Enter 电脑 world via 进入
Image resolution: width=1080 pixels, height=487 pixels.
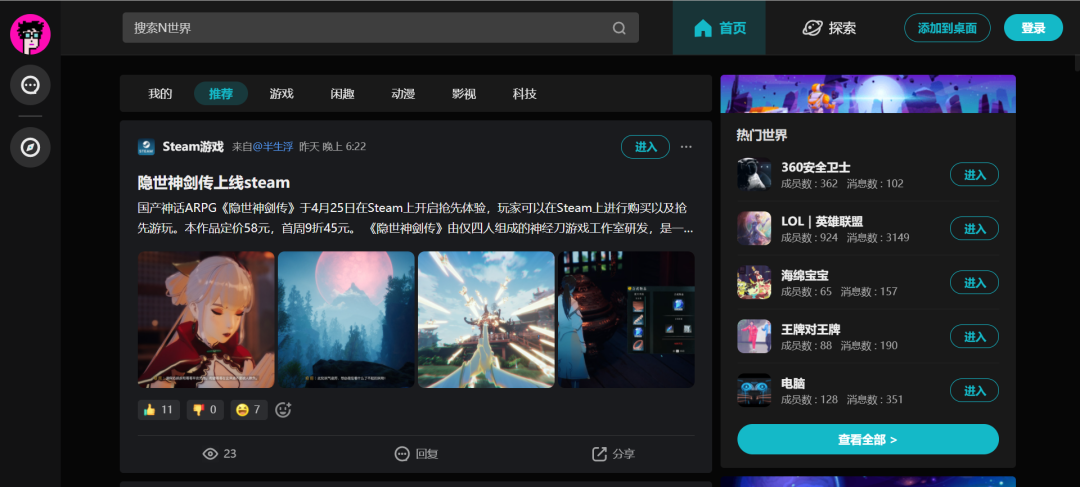click(974, 390)
